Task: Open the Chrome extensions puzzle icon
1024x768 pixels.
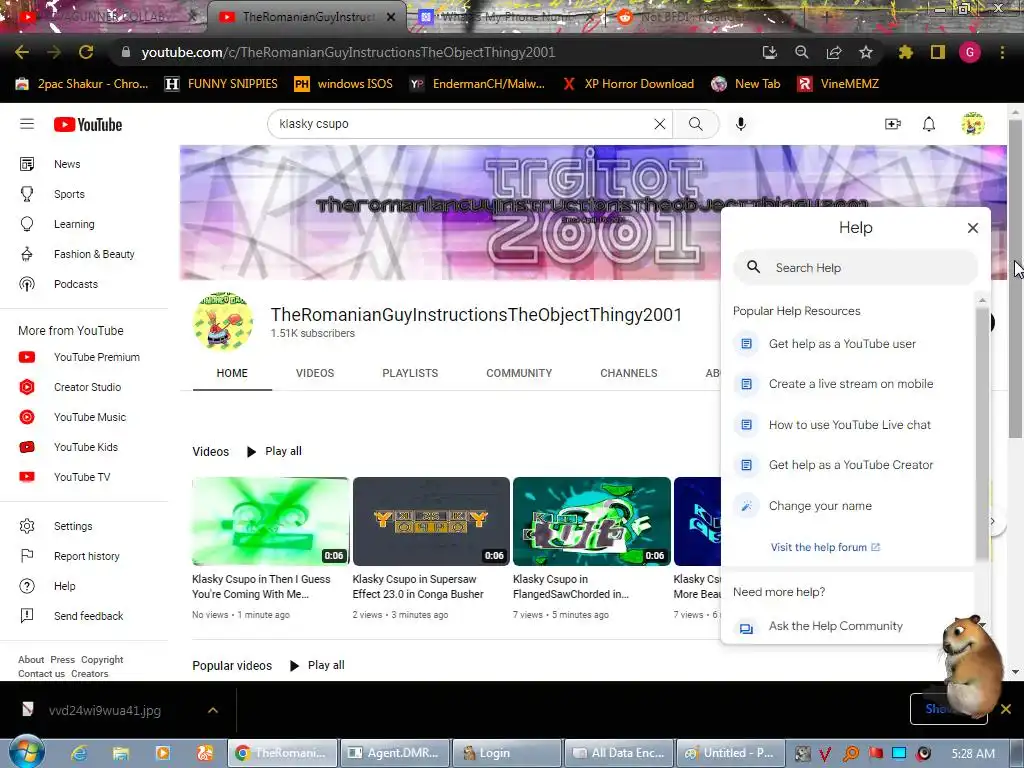Action: pos(905,52)
